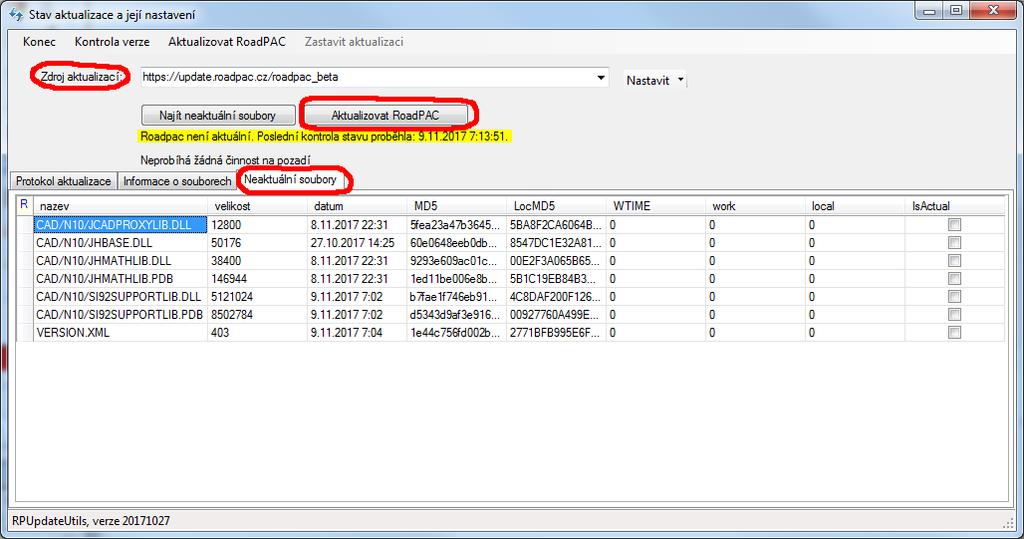
Task: Maximize the Stav aktualizace window
Action: 956,11
